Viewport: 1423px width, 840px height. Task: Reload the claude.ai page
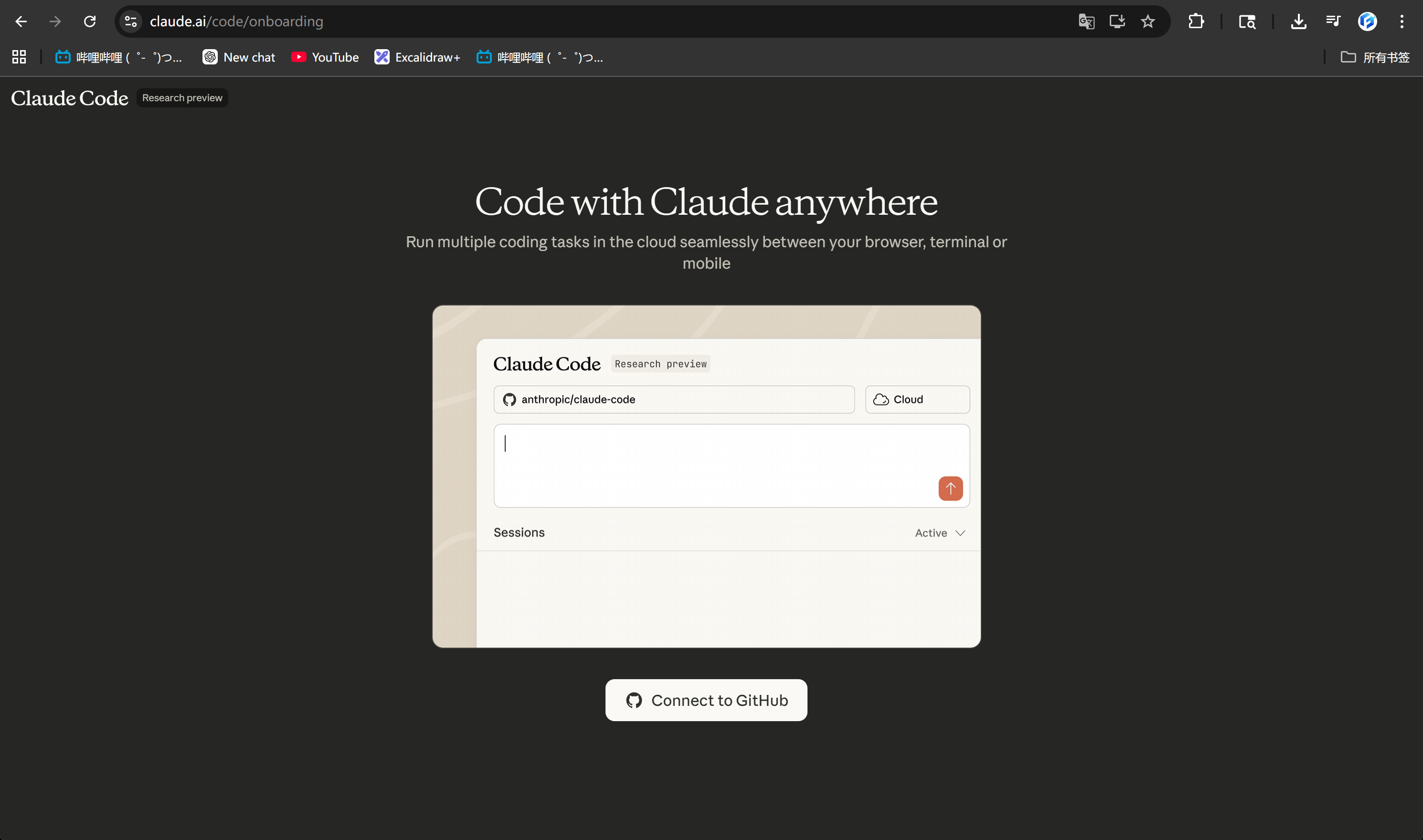(89, 21)
